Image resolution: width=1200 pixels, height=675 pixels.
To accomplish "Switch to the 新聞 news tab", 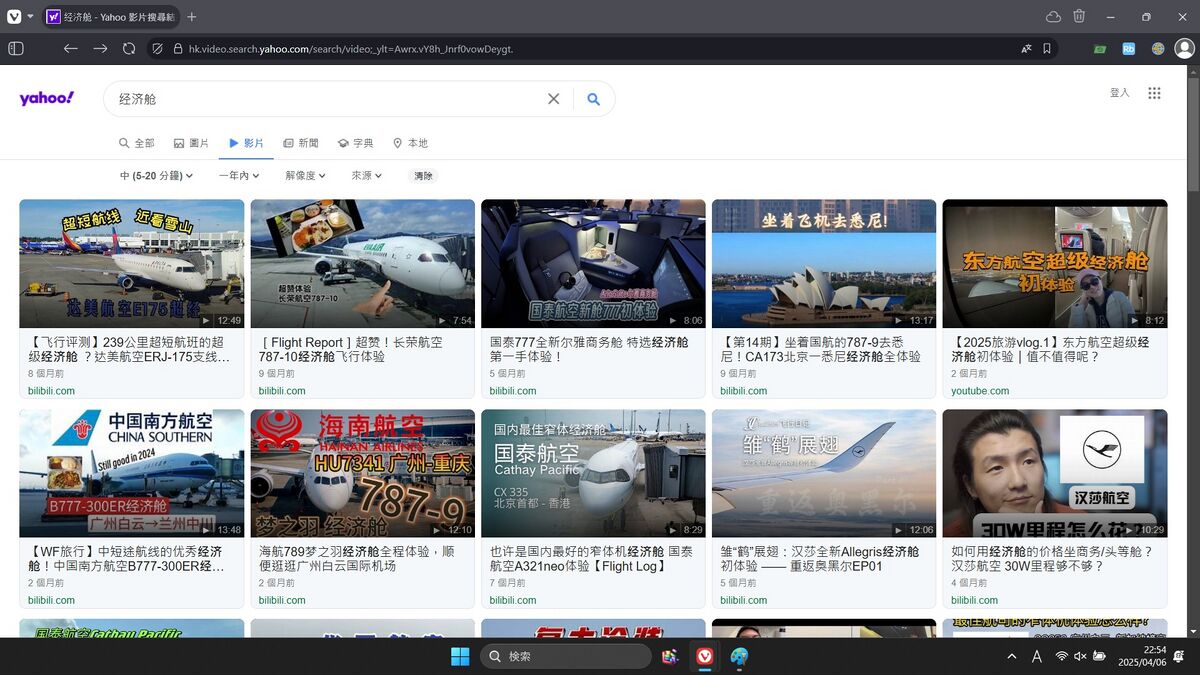I will [x=301, y=143].
